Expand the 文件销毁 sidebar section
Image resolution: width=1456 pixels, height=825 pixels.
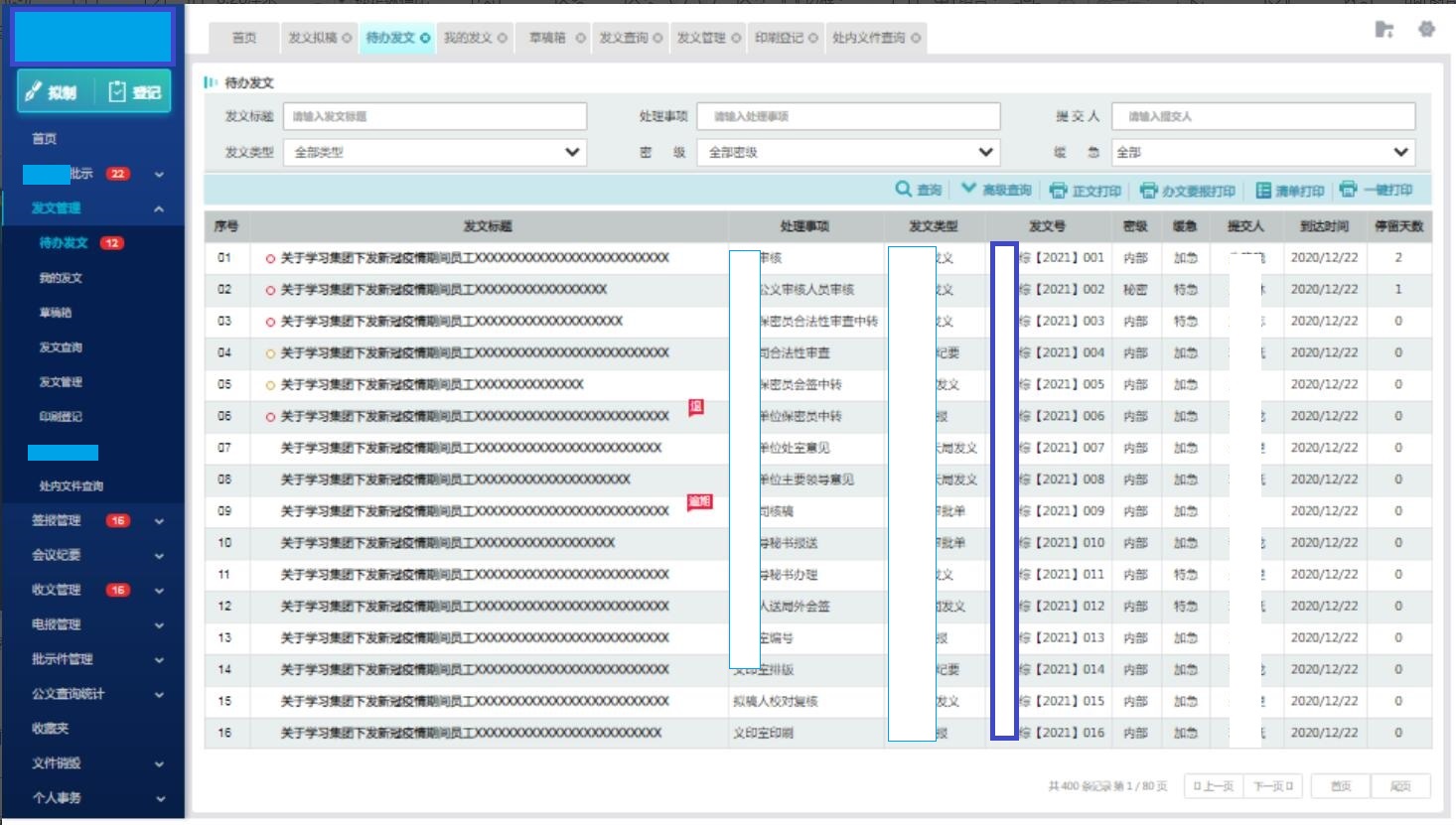click(159, 764)
